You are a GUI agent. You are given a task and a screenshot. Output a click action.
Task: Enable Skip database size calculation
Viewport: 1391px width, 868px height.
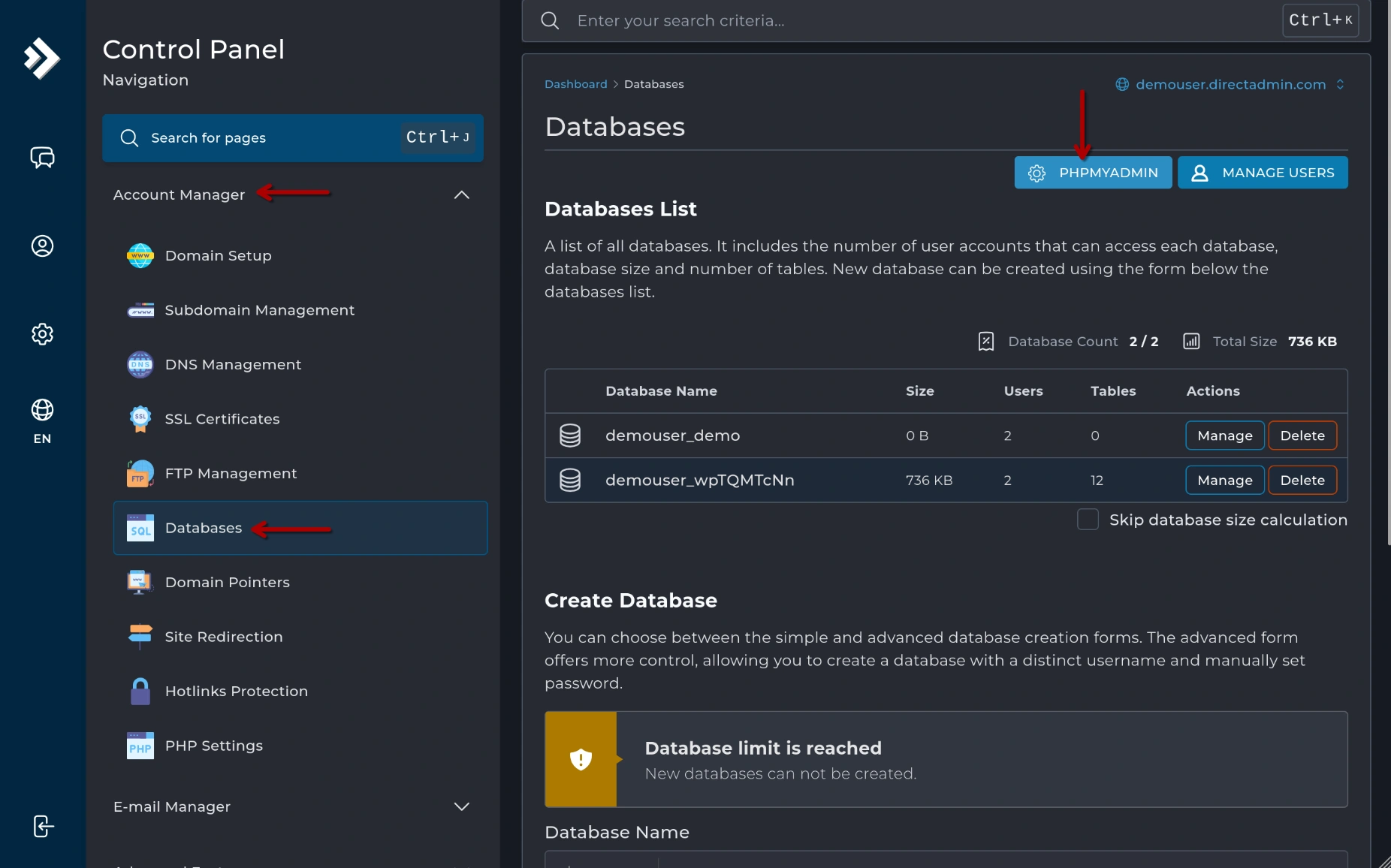[x=1088, y=519]
